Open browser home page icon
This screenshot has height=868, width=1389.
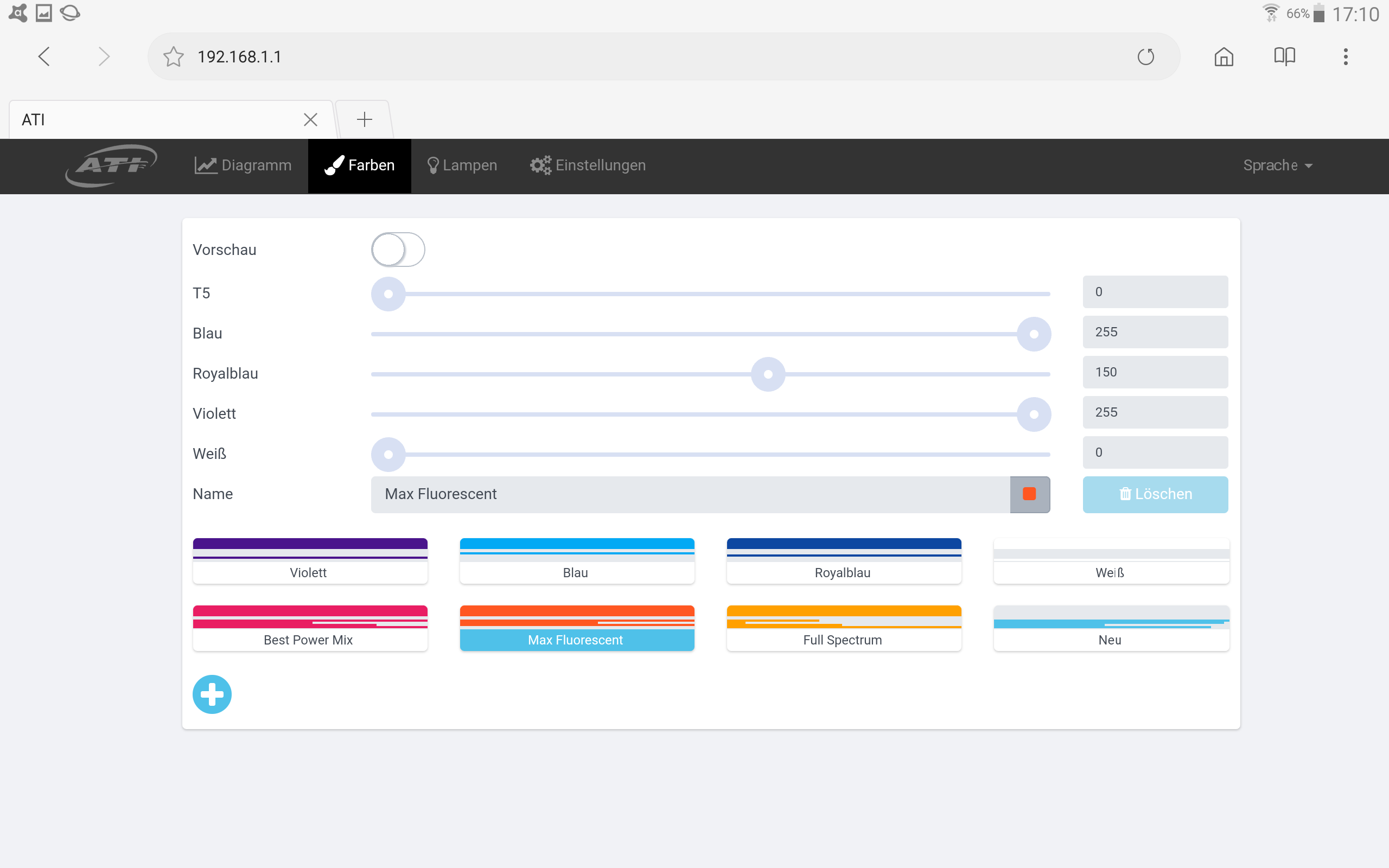1224,57
